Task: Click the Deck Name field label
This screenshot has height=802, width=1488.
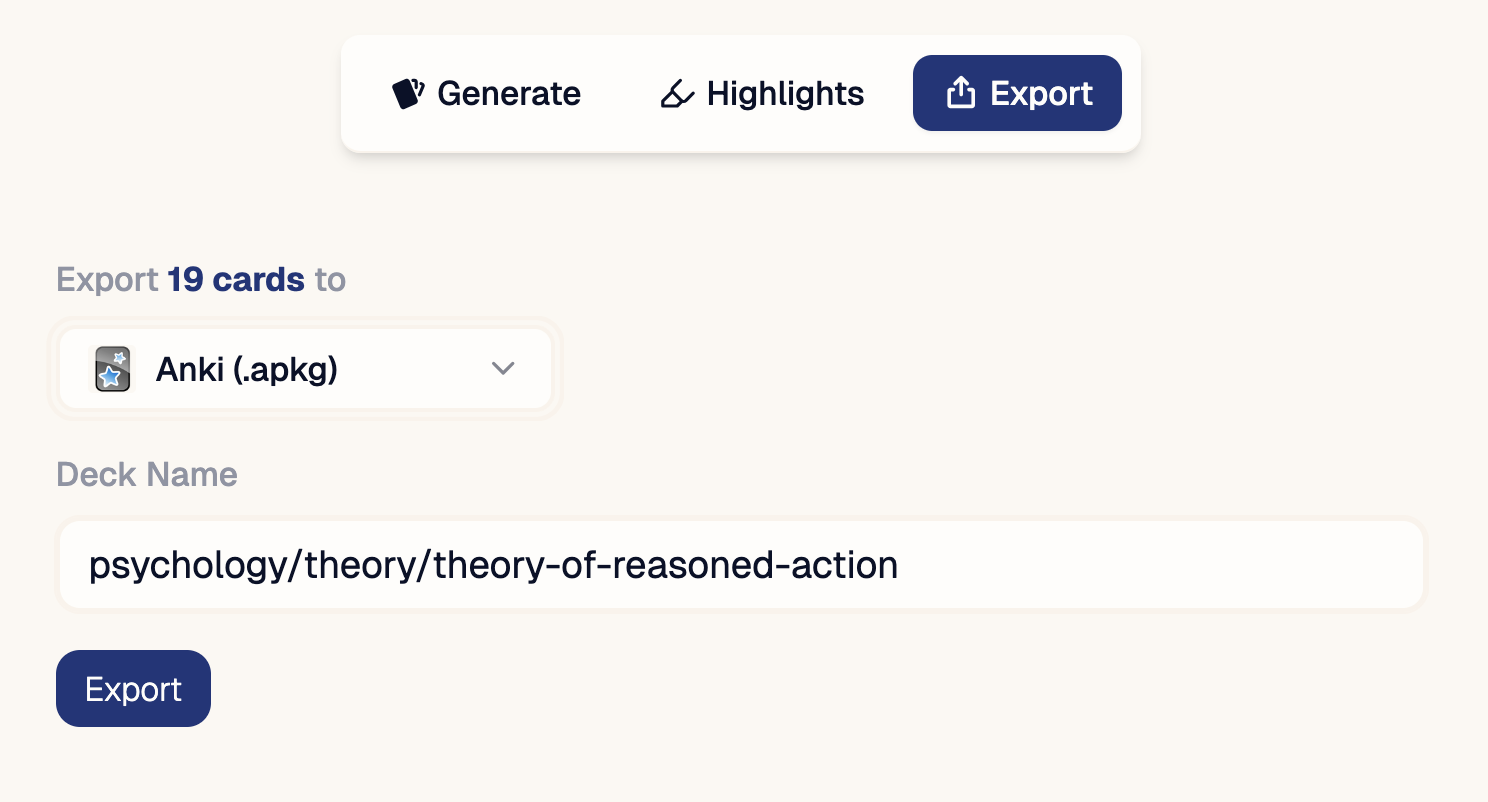Action: pyautogui.click(x=147, y=474)
